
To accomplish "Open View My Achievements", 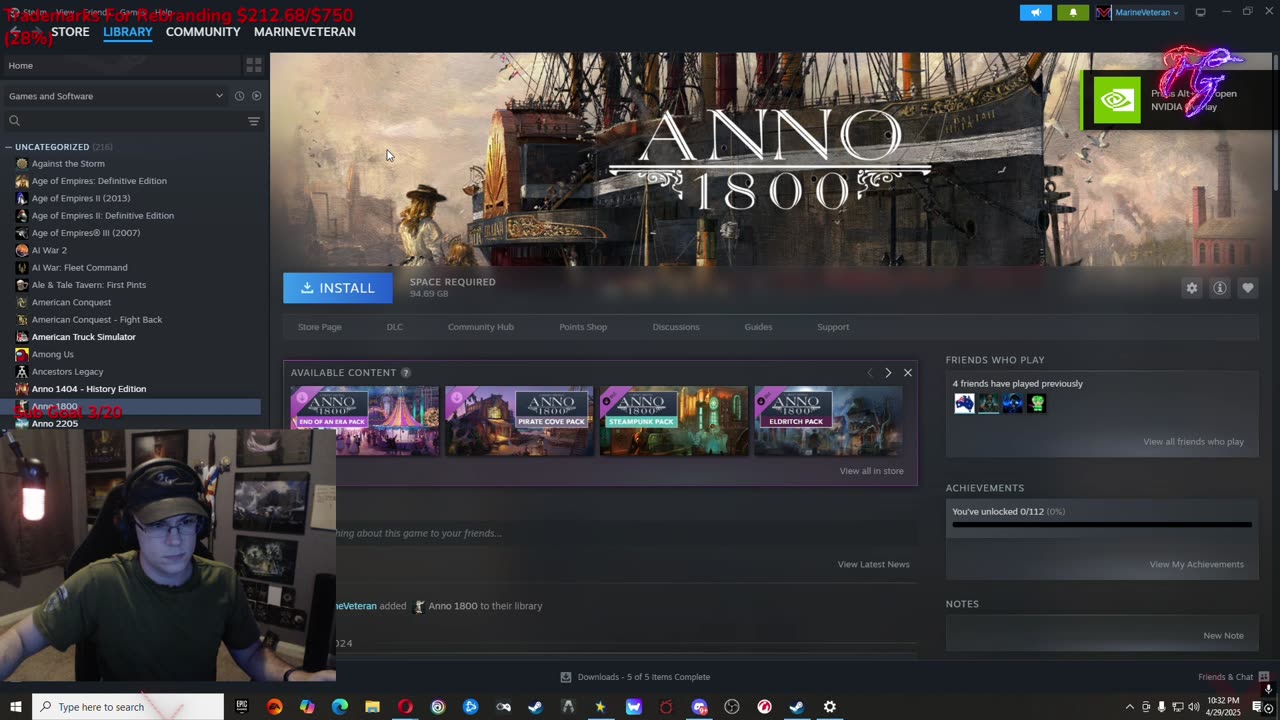I will coord(1197,564).
